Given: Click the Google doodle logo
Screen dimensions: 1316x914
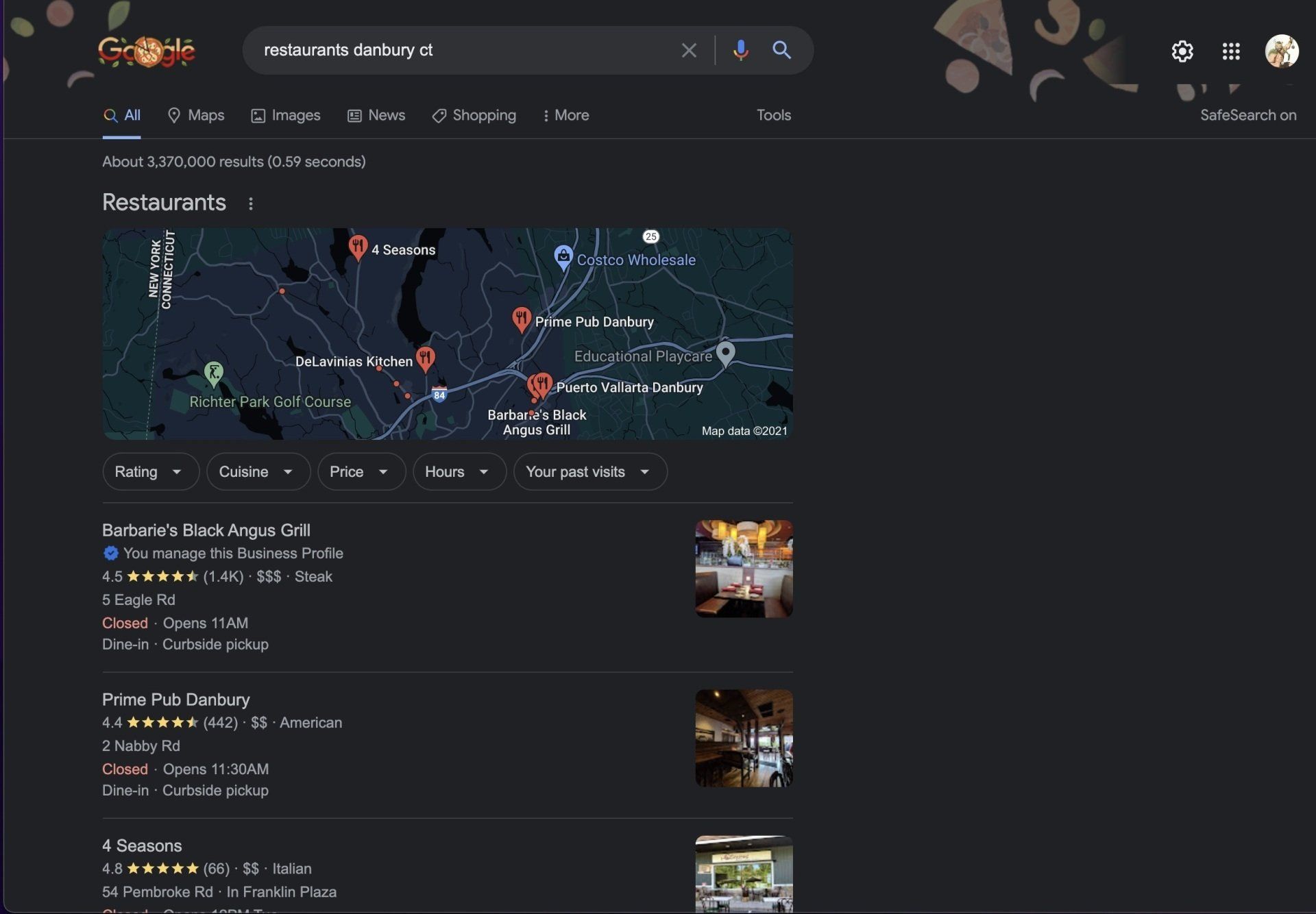Looking at the screenshot, I should [146, 51].
